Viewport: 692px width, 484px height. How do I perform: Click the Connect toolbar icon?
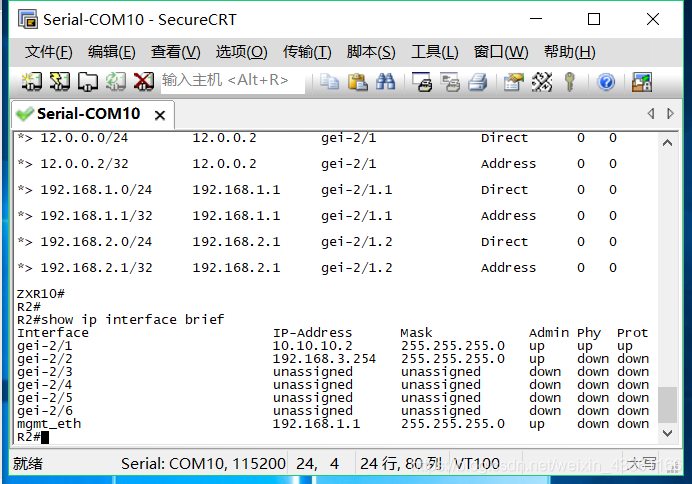pyautogui.click(x=31, y=82)
